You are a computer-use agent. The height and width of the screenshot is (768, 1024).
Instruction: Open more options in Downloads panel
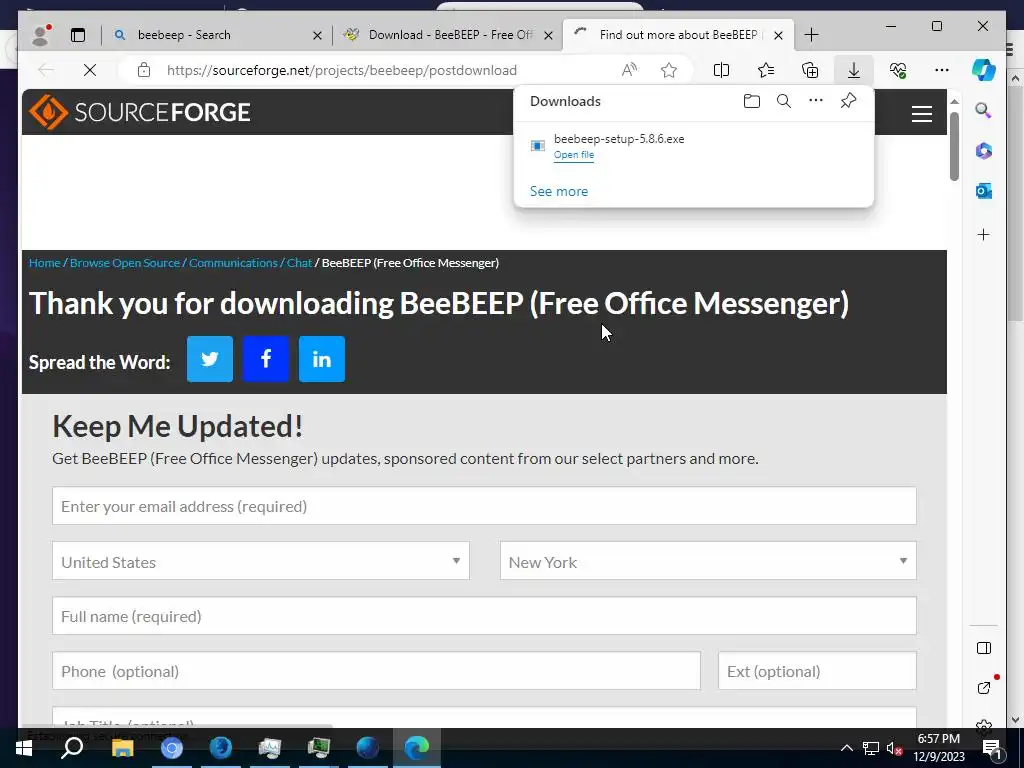point(816,101)
